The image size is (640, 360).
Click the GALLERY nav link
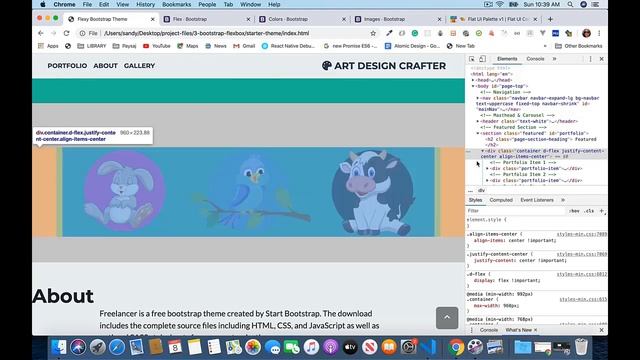(x=139, y=66)
